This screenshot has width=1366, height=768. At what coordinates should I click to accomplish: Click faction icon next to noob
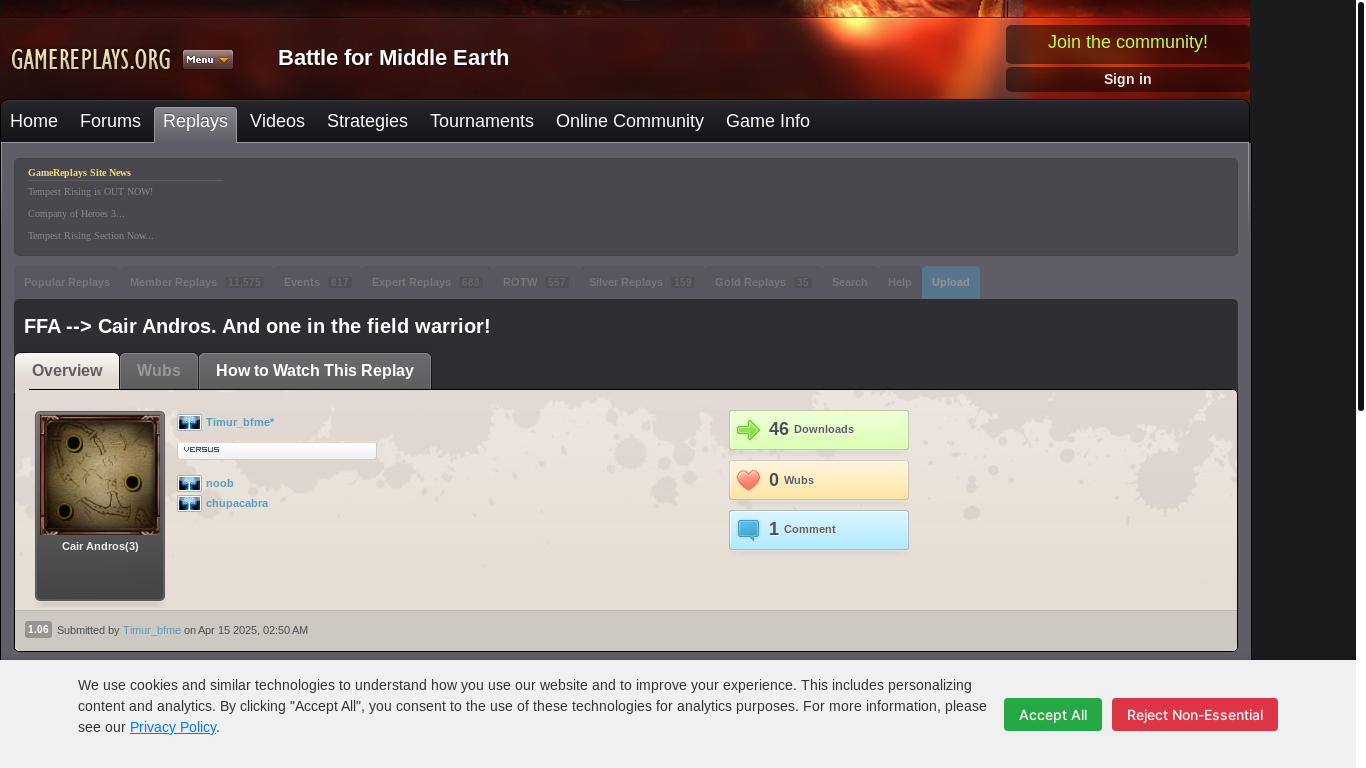189,484
